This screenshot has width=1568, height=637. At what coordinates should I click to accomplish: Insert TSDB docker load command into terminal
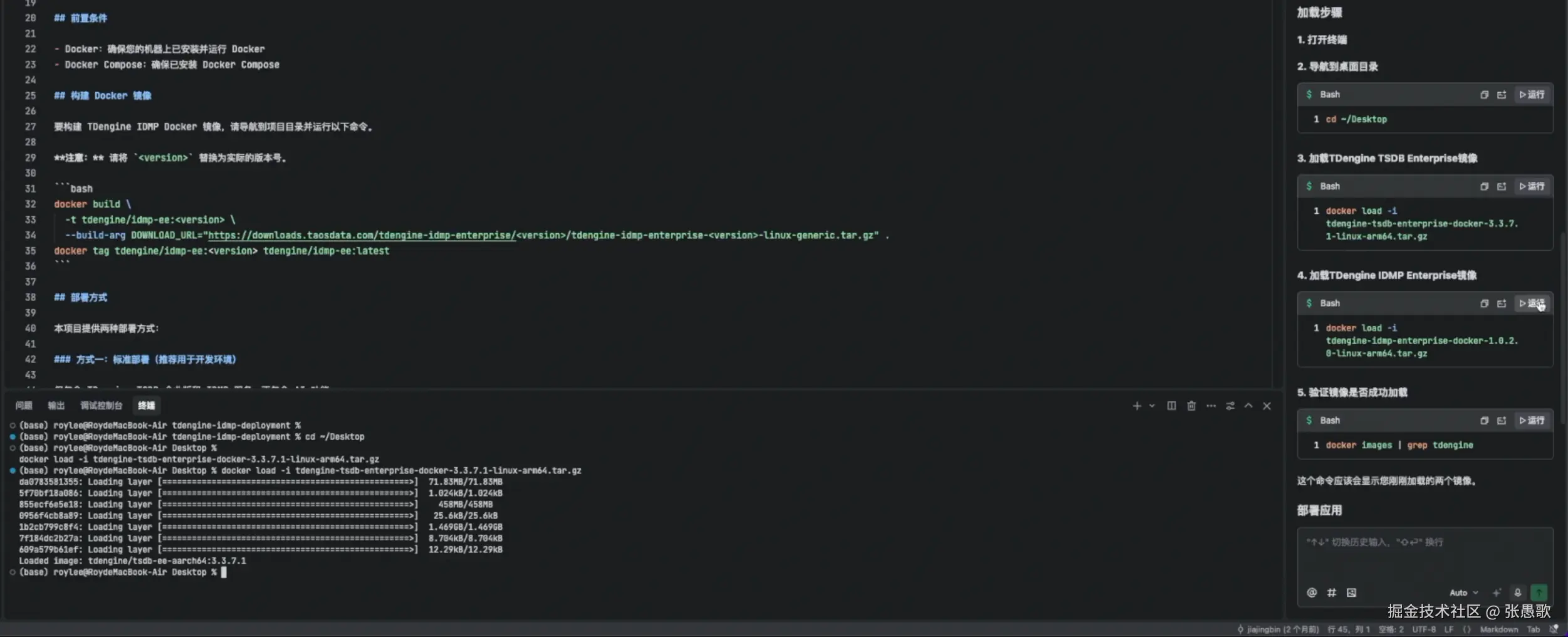pos(1501,186)
